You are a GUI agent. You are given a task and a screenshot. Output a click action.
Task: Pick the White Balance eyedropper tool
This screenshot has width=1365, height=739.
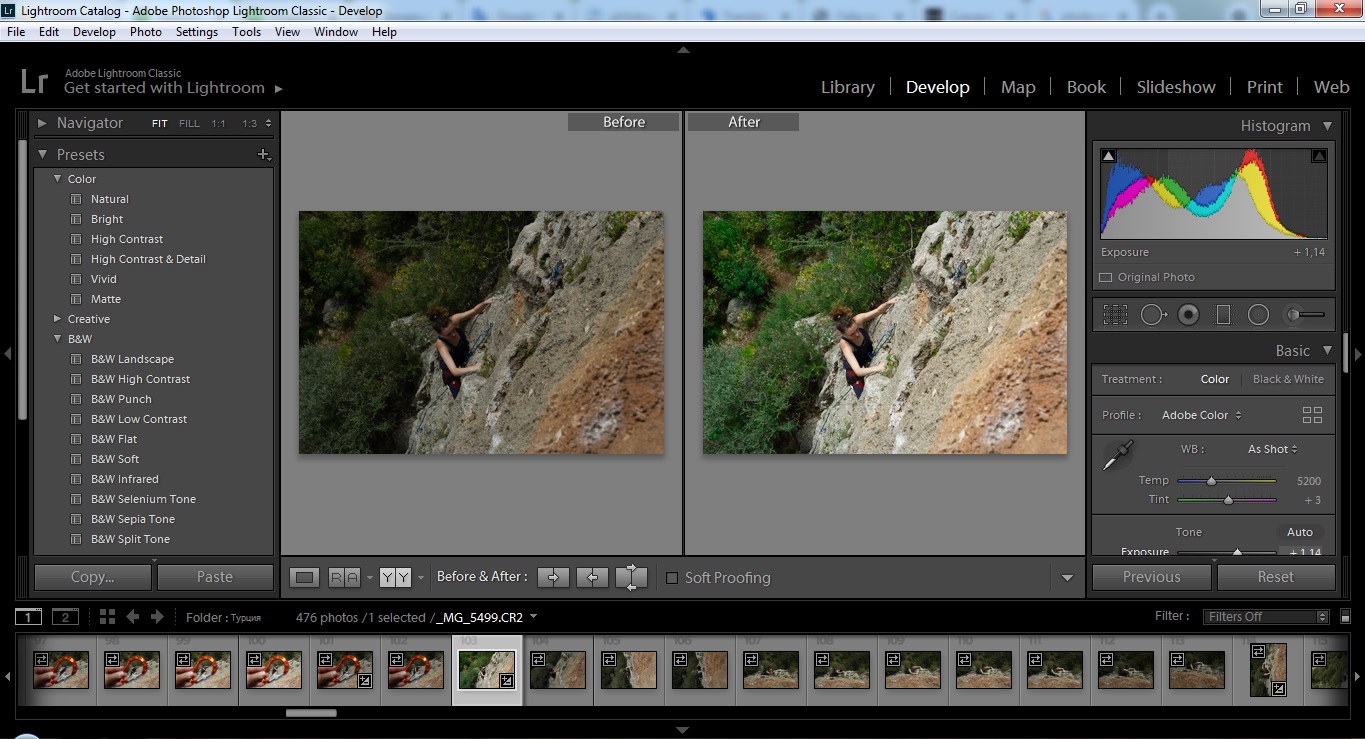pos(1117,455)
